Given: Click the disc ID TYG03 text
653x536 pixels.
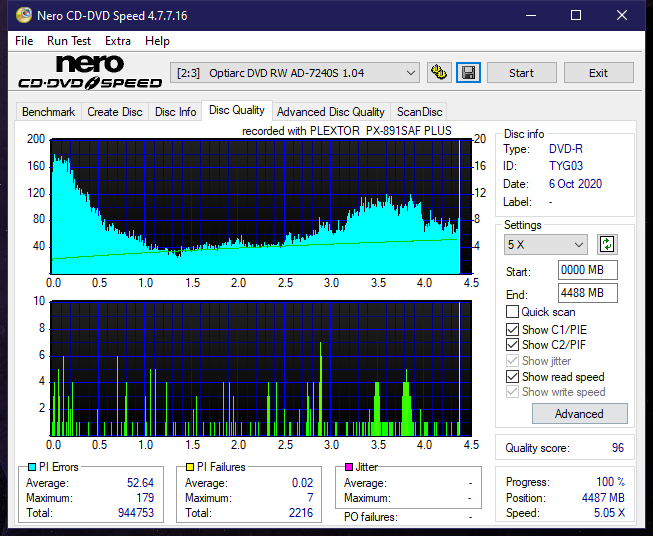Looking at the screenshot, I should (x=566, y=166).
